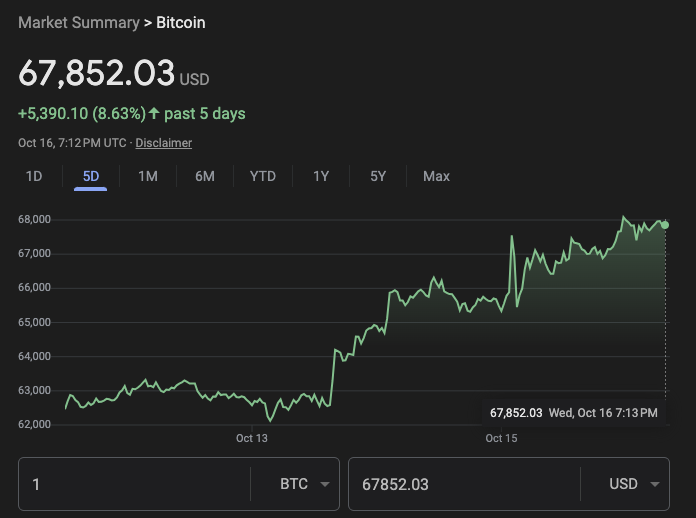This screenshot has width=696, height=518.
Task: Click the Bitcoin breadcrumb title
Action: pos(181,22)
